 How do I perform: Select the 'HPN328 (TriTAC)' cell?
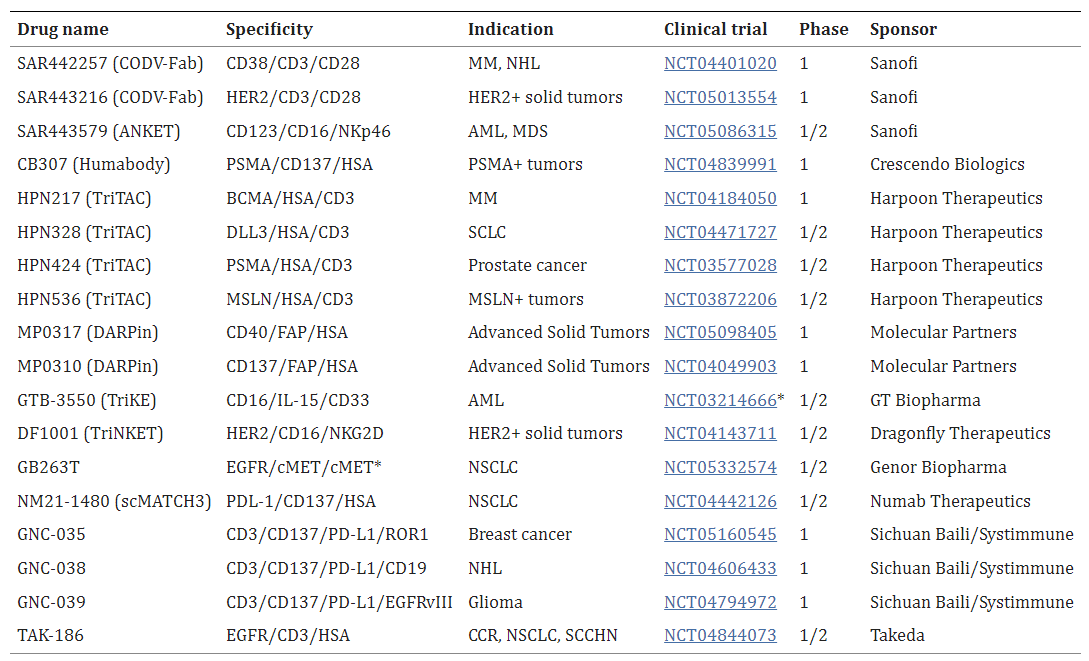pos(84,233)
